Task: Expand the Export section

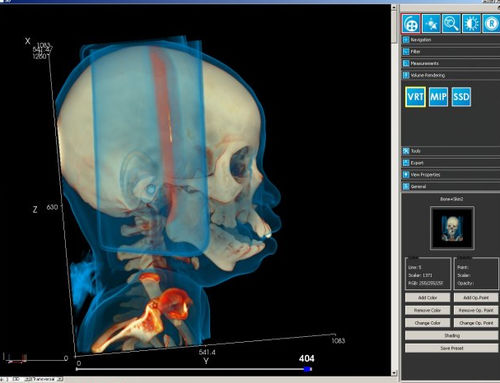Action: [x=451, y=163]
